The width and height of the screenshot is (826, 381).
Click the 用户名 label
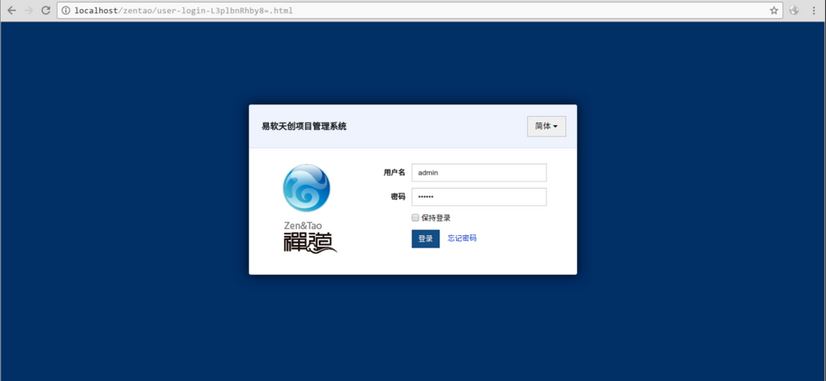[394, 172]
